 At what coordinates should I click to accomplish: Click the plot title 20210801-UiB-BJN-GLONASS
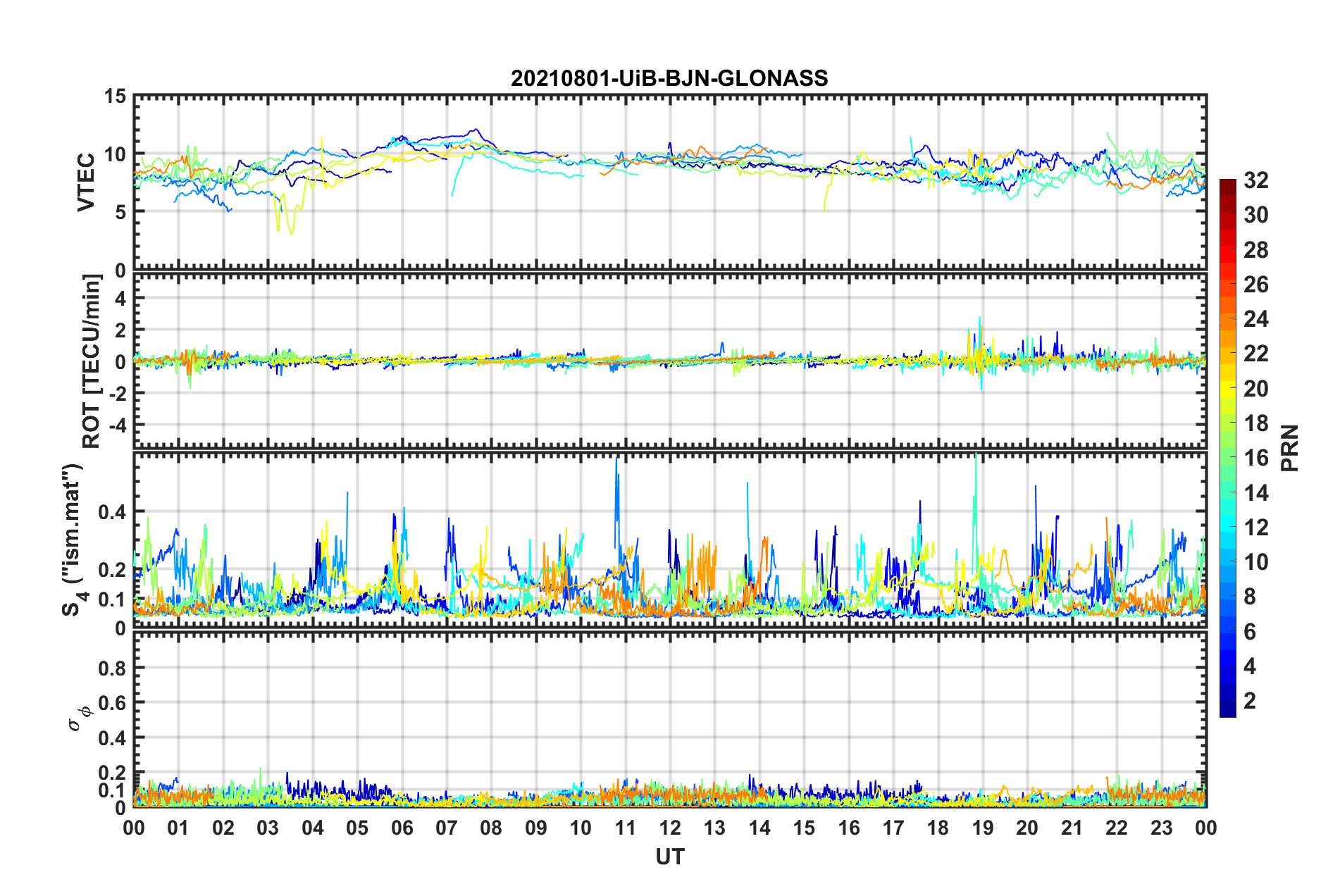pyautogui.click(x=669, y=78)
